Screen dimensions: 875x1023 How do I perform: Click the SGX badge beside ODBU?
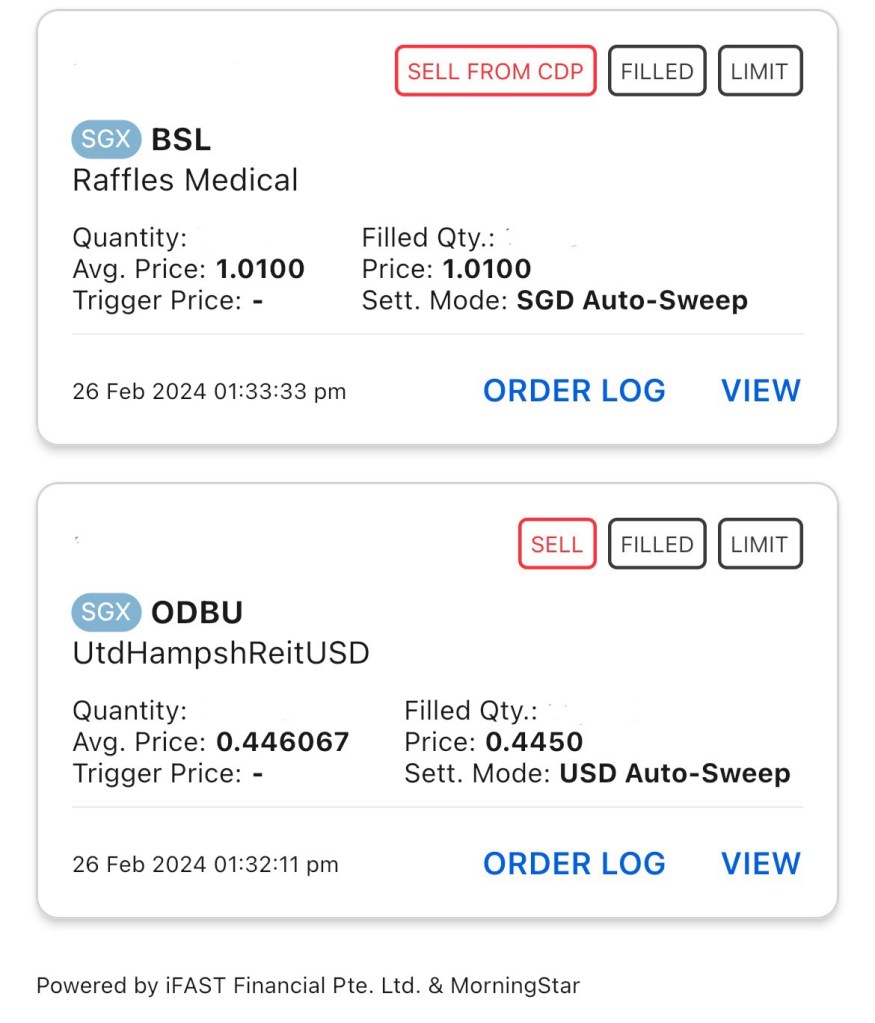(106, 612)
